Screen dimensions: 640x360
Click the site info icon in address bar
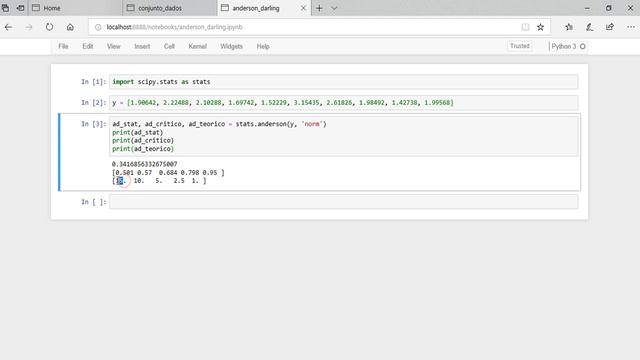pos(98,27)
